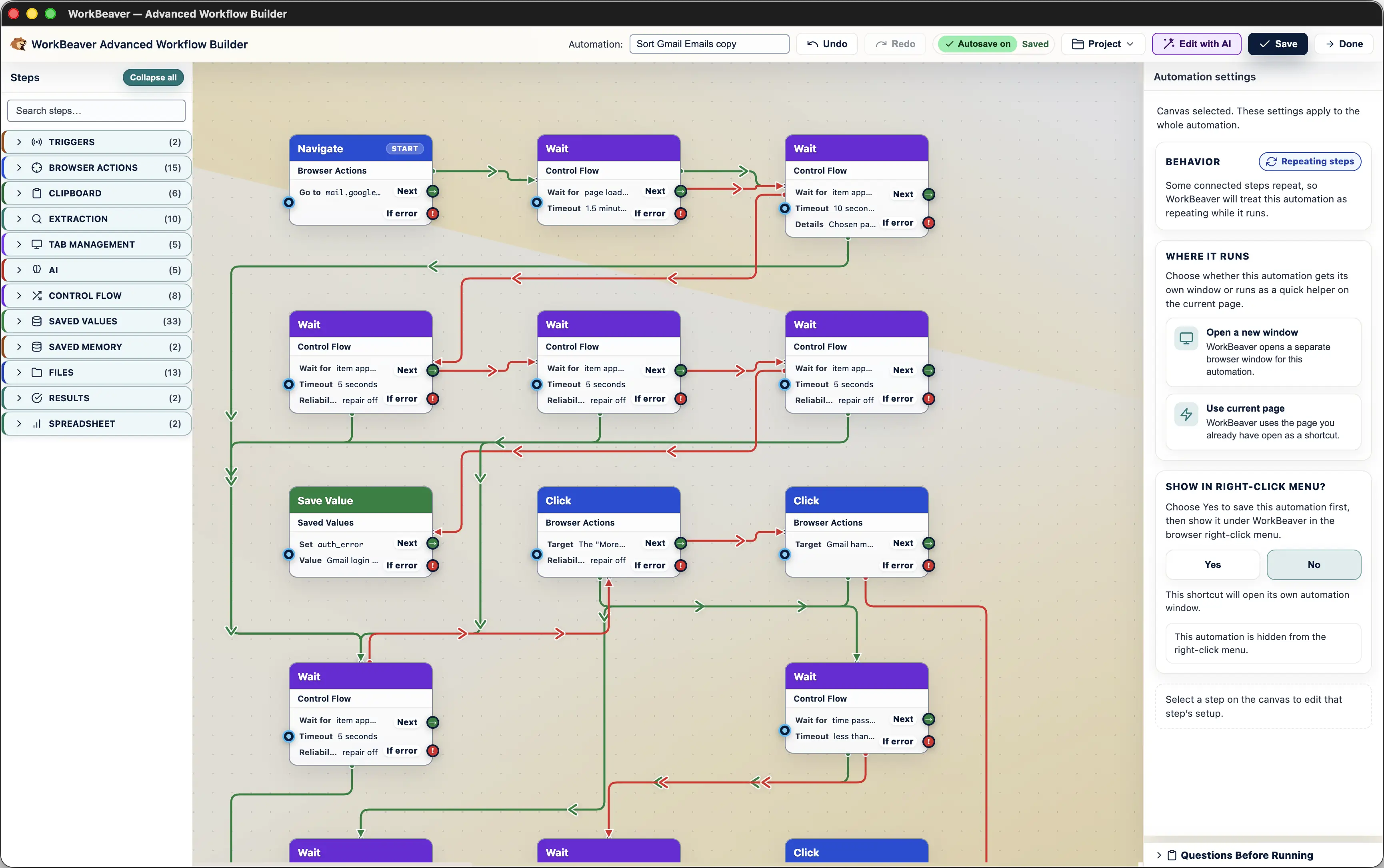Screen dimensions: 1384x868
Task: Expand the SAVED VALUES category chevron
Action: [19, 322]
